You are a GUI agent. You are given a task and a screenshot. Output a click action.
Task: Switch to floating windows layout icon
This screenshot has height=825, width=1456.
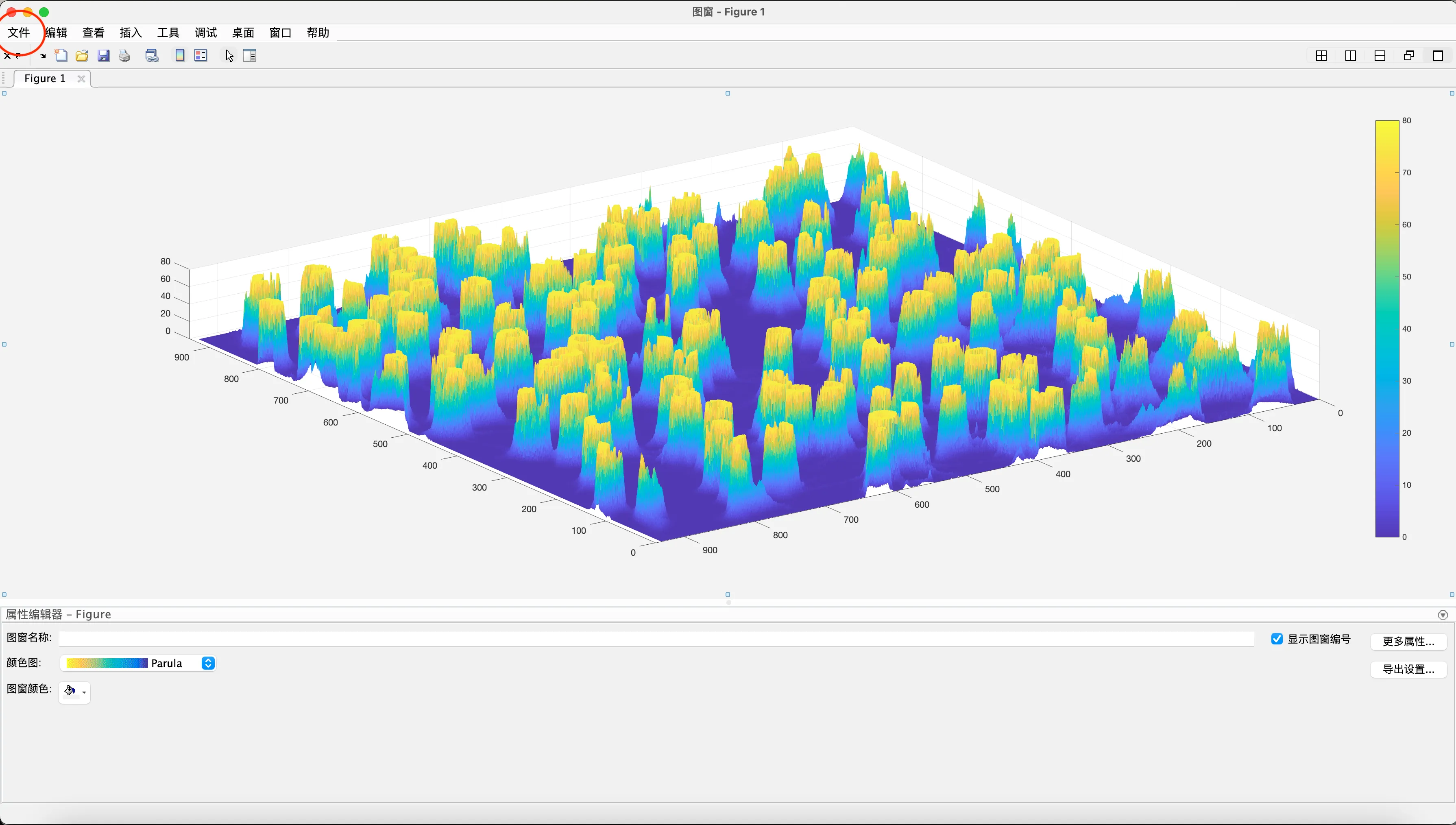(x=1409, y=55)
